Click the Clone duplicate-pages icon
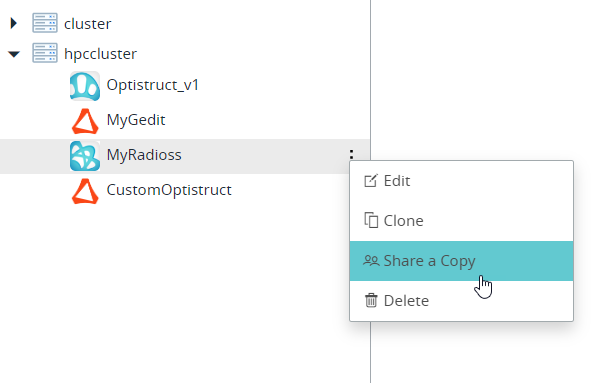 point(371,220)
